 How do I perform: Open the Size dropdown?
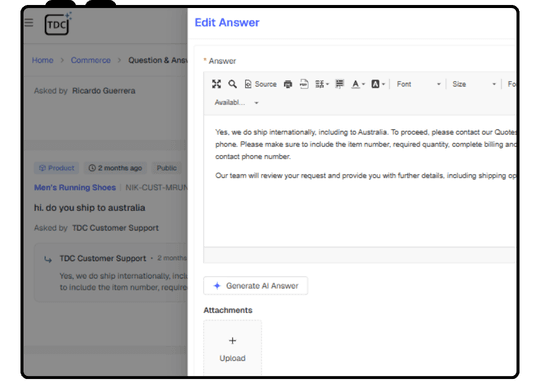click(474, 84)
